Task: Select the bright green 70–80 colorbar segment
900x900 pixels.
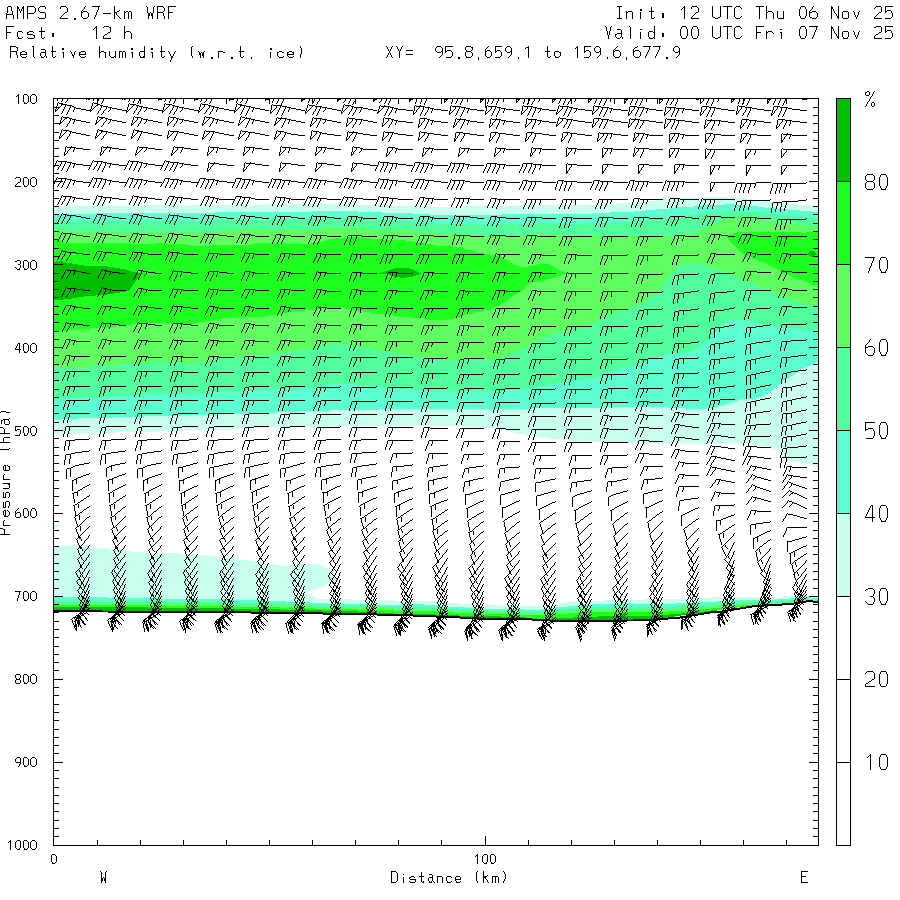Action: 843,222
